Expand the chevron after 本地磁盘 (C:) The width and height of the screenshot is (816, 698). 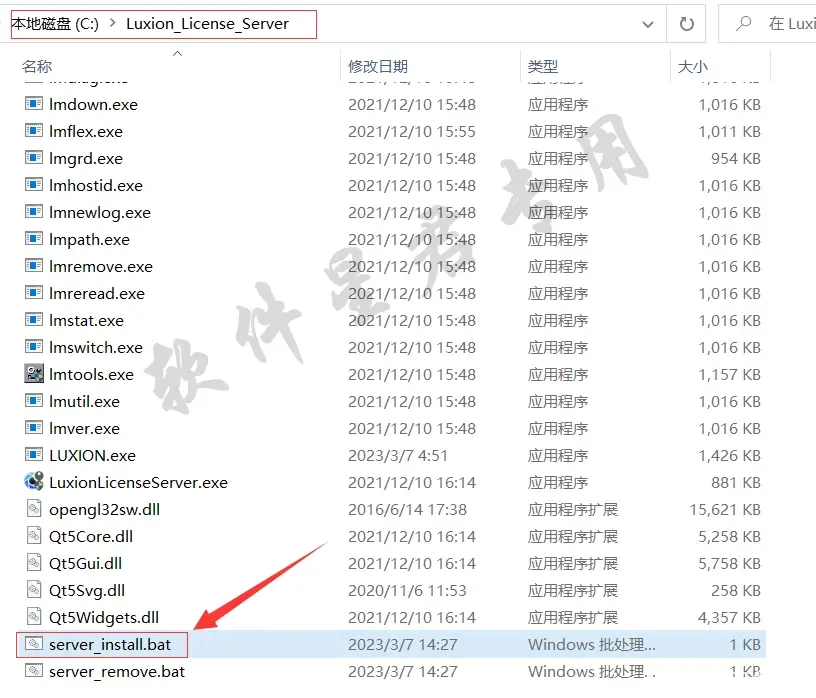tap(112, 23)
